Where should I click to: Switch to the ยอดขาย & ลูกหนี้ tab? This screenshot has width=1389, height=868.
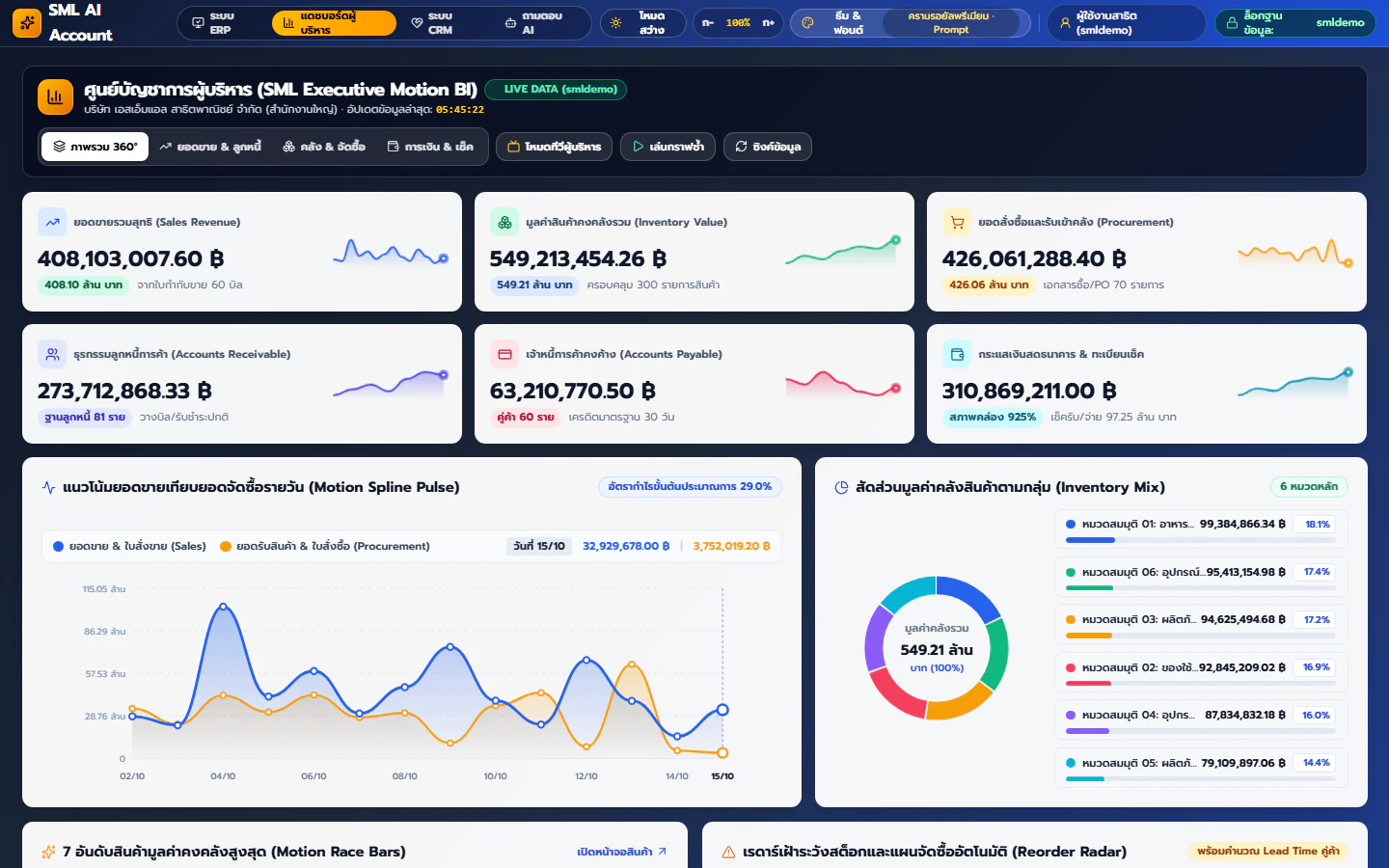(210, 147)
